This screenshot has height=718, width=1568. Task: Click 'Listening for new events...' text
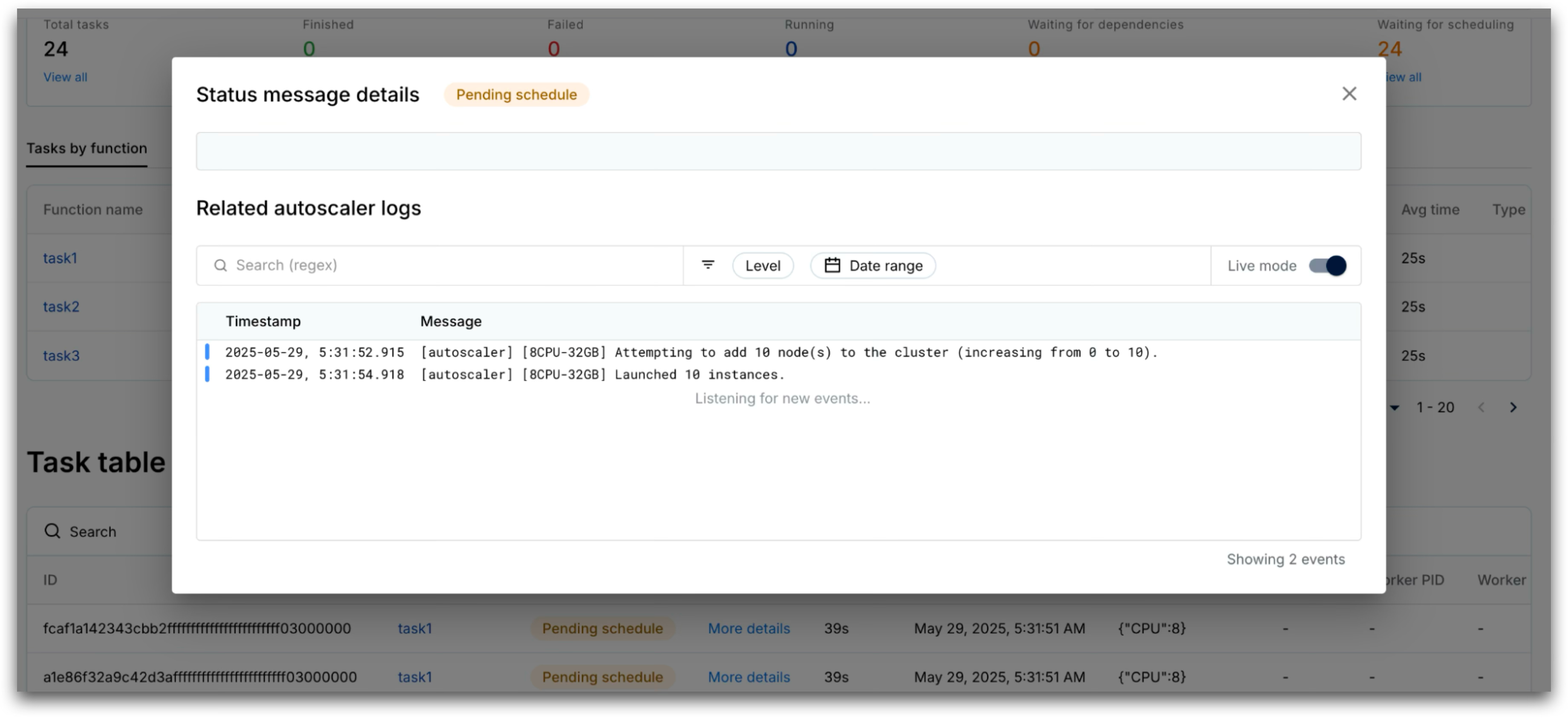782,398
